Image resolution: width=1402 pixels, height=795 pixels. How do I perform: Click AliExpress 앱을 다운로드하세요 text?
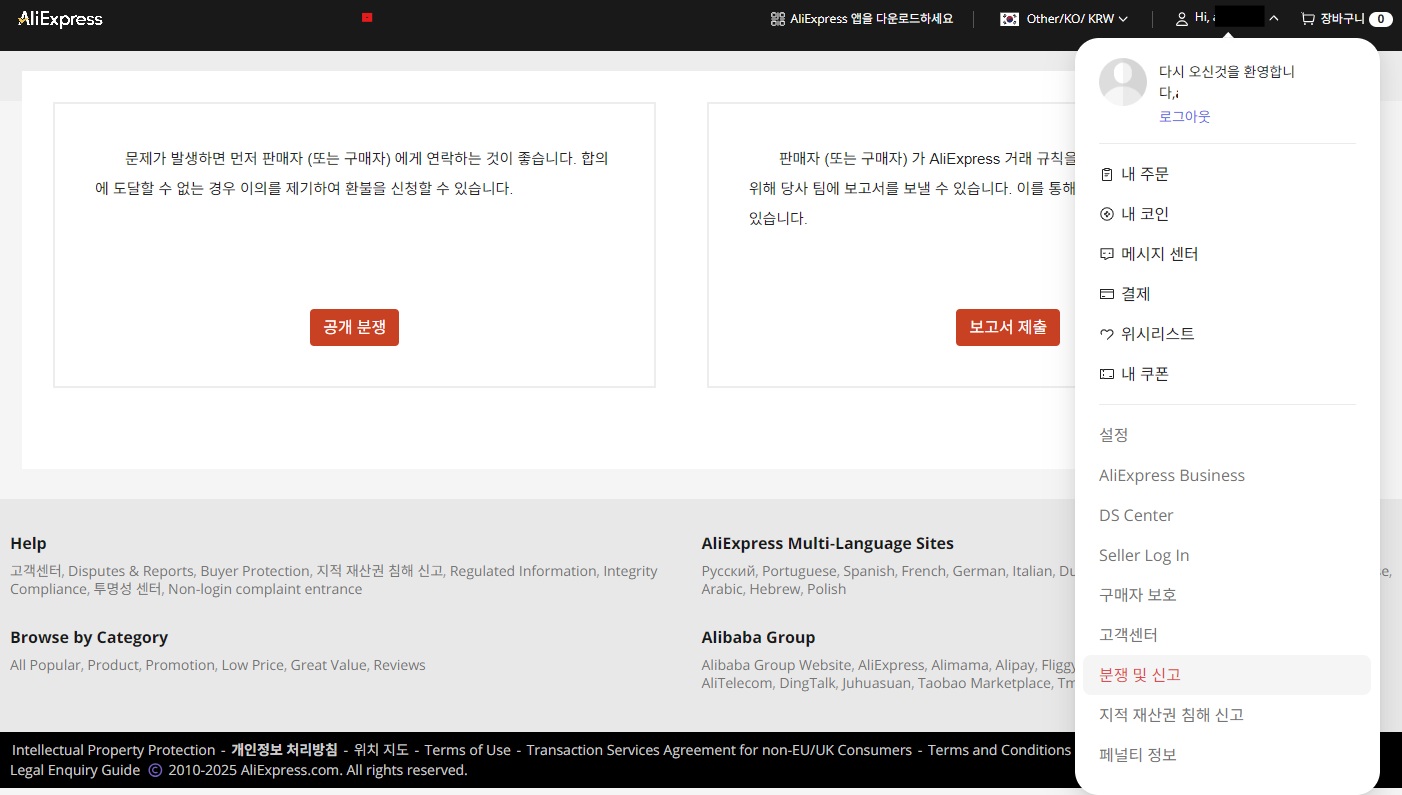pos(872,19)
